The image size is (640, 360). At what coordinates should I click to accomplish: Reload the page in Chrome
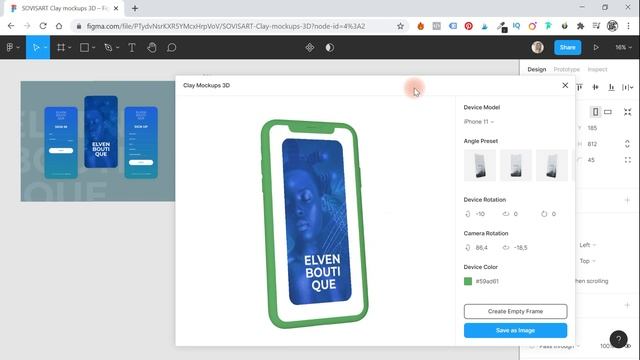43,26
